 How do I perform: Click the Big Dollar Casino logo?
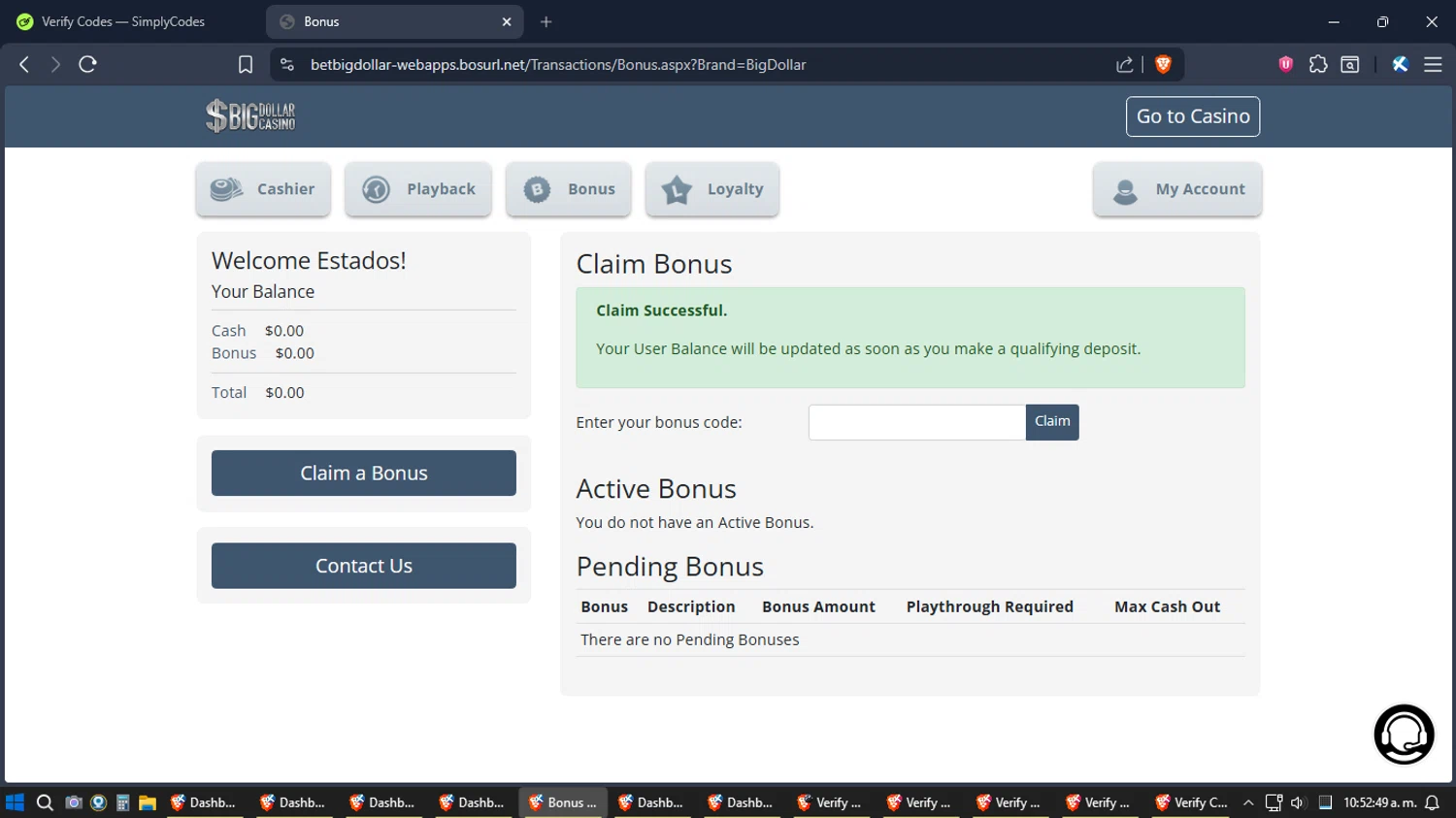pos(250,115)
